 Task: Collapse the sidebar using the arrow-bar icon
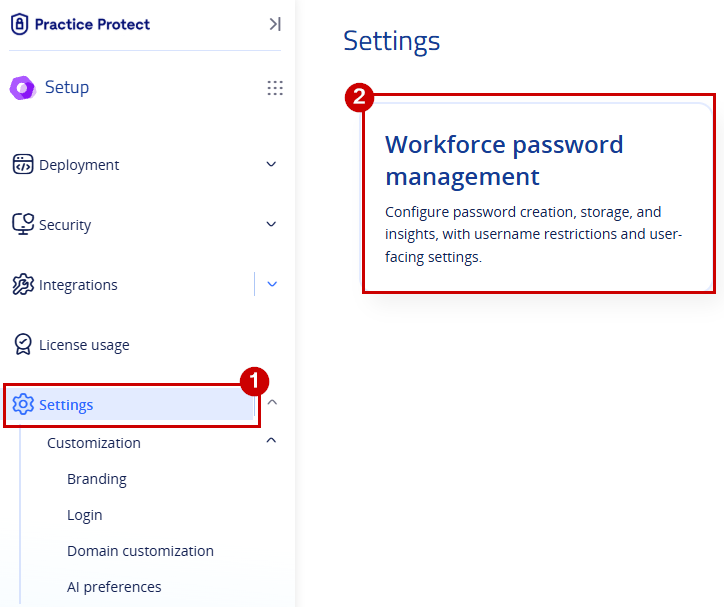[275, 24]
